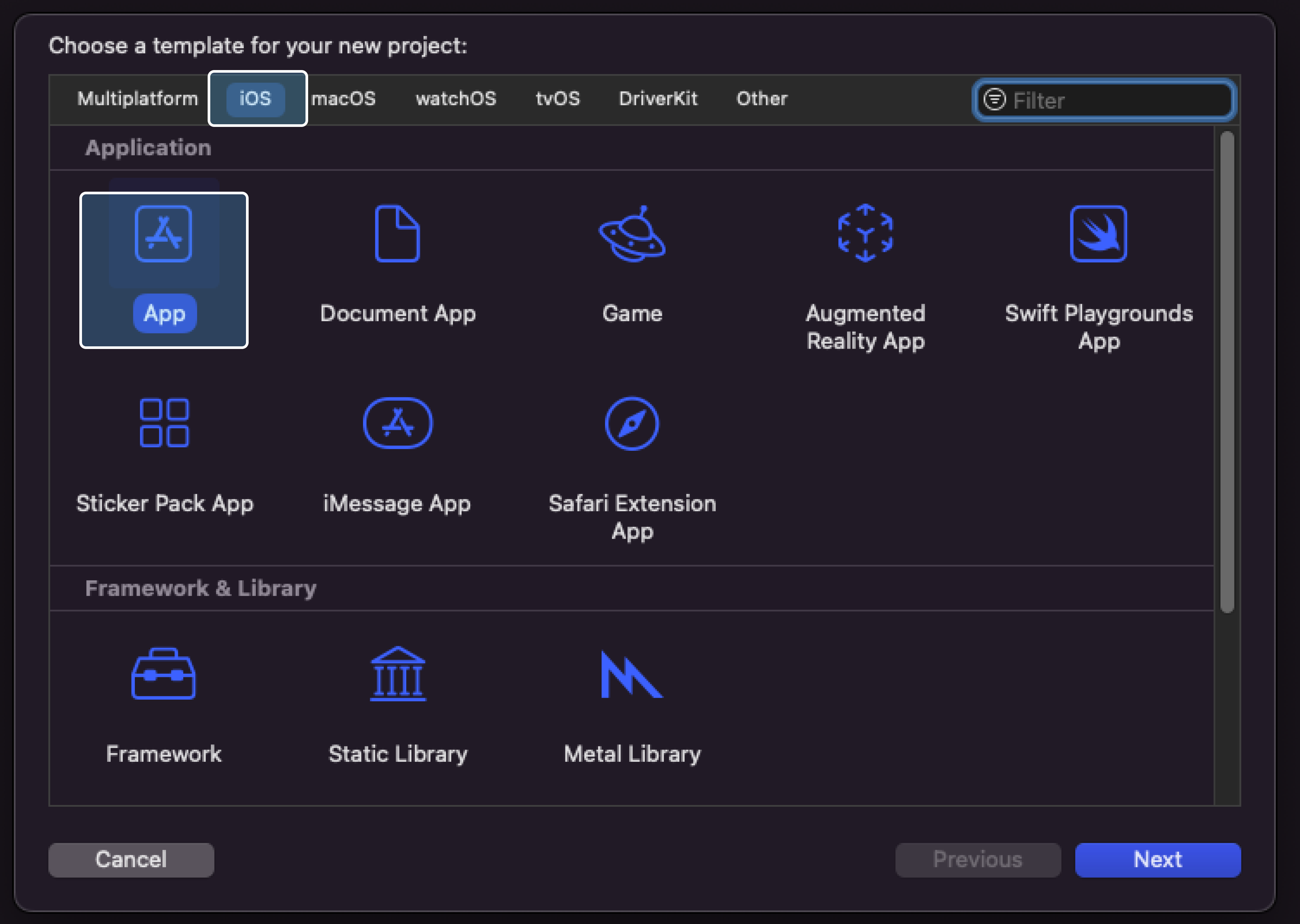The image size is (1300, 924).
Task: Open the watchOS platform tab
Action: [455, 99]
